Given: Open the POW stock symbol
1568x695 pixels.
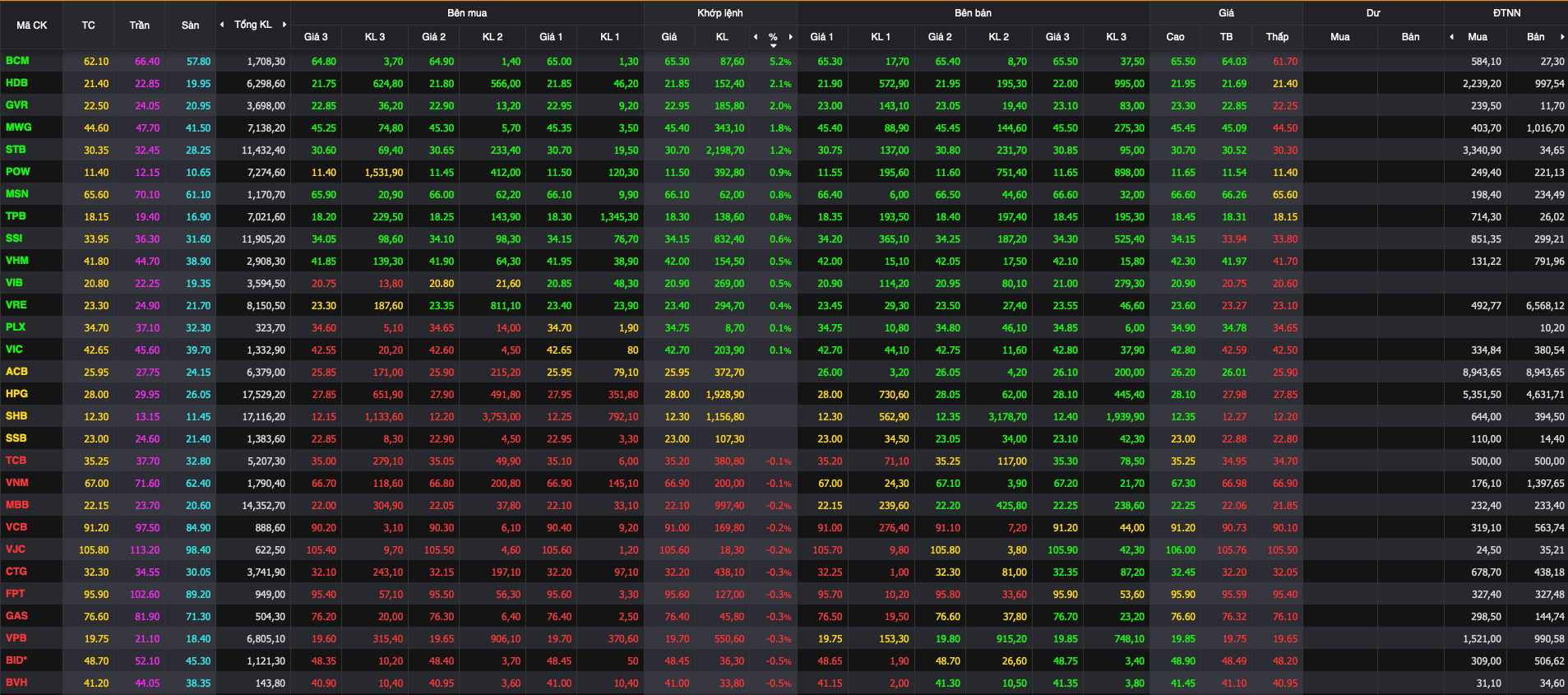Looking at the screenshot, I should (17, 172).
